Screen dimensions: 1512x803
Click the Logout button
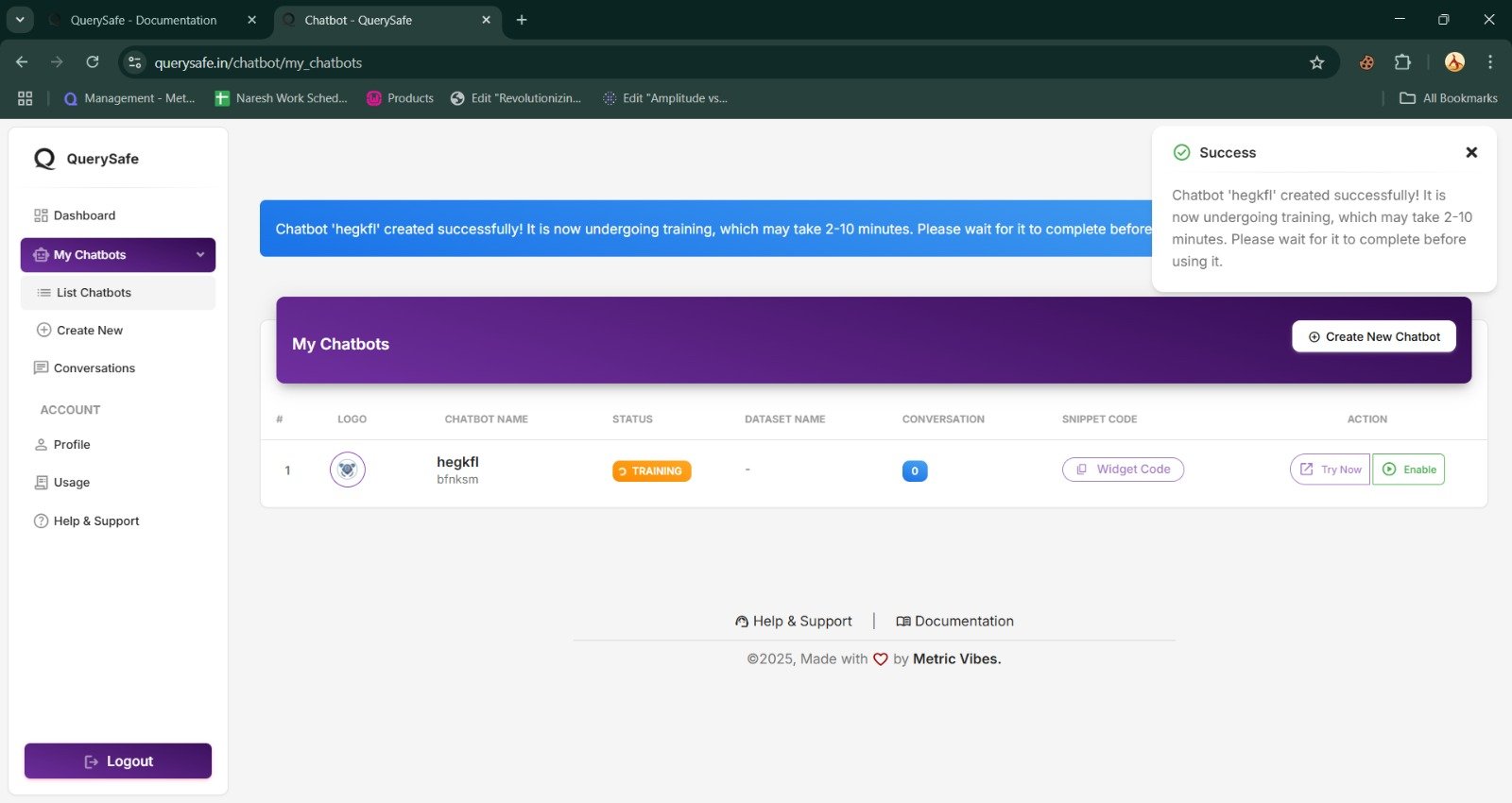118,761
